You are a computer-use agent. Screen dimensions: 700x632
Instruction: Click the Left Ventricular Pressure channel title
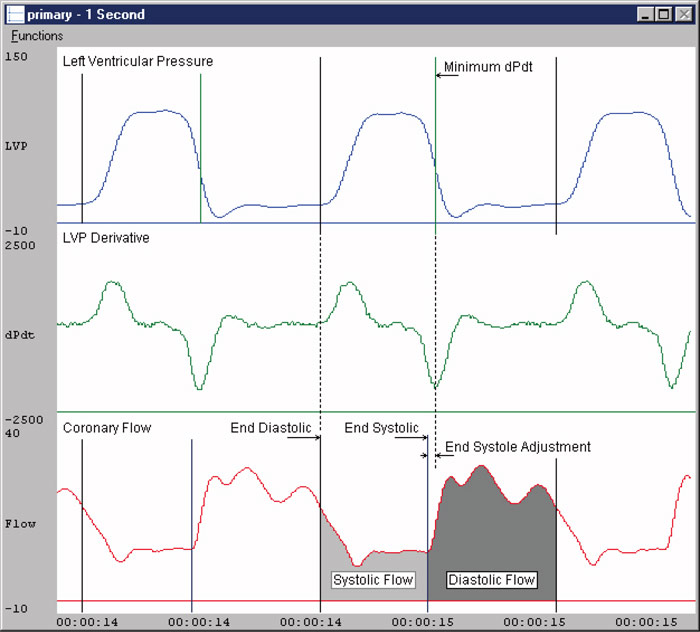[138, 62]
